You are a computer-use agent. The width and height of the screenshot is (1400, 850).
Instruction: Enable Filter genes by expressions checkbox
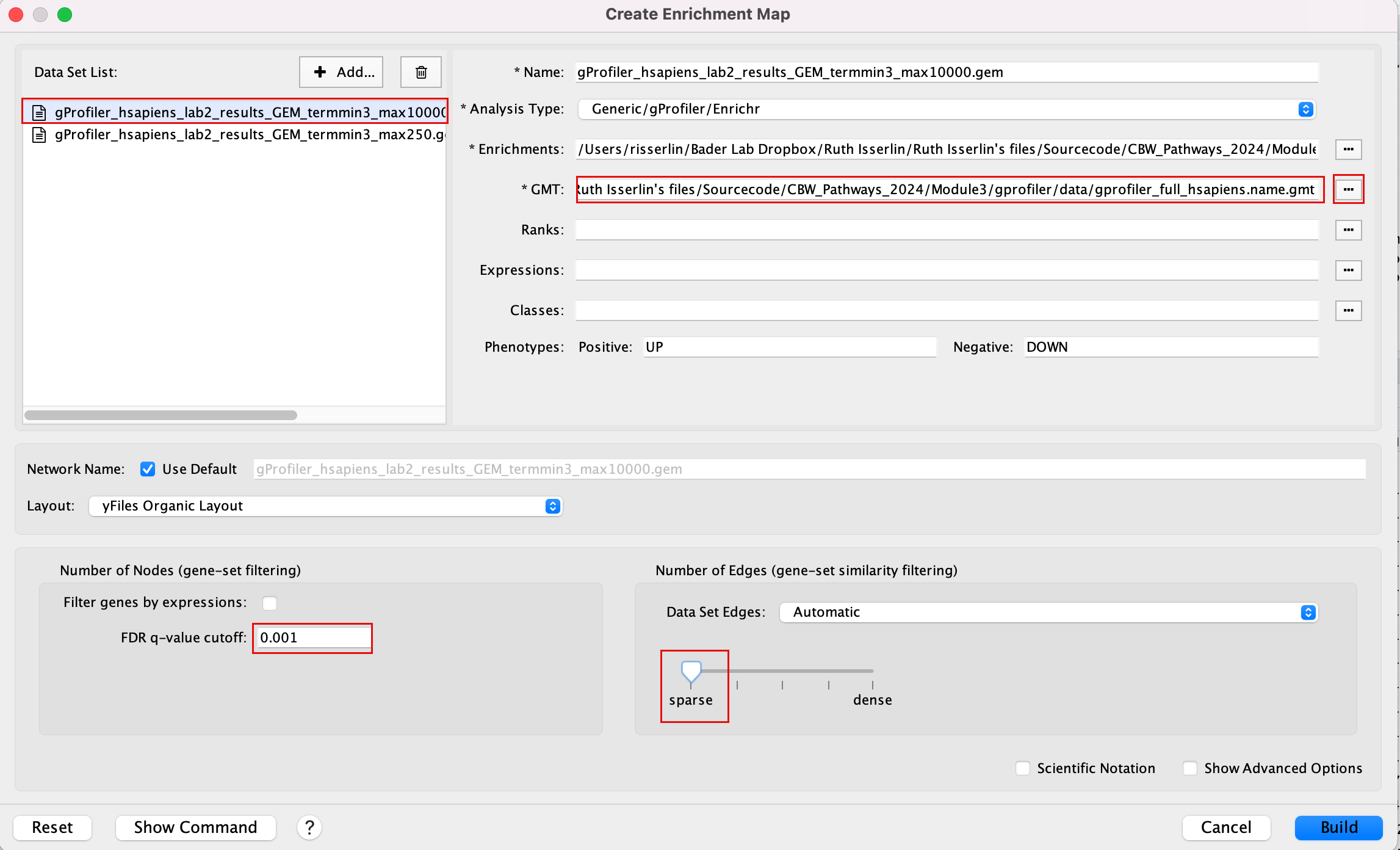269,602
